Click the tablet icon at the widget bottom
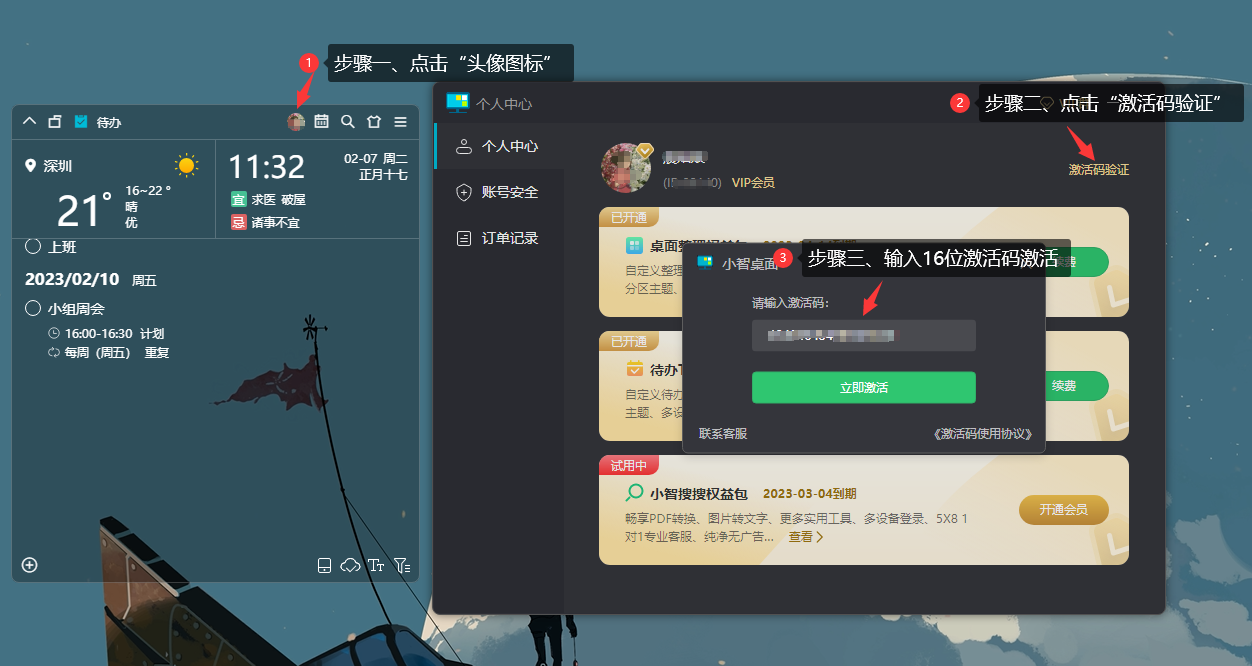This screenshot has width=1252, height=666. [x=324, y=565]
